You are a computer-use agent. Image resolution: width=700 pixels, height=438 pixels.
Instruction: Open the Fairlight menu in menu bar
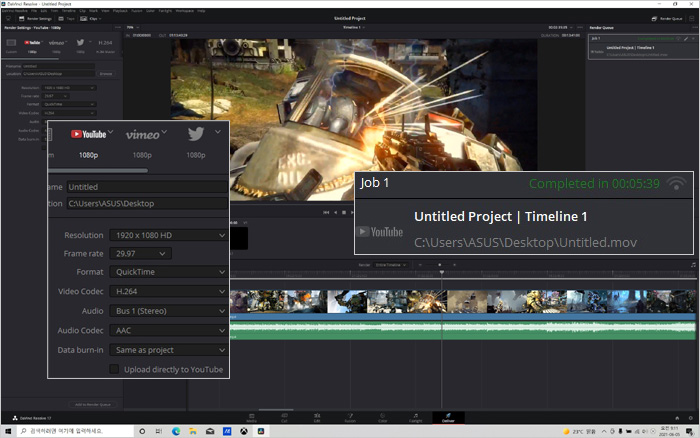click(165, 11)
